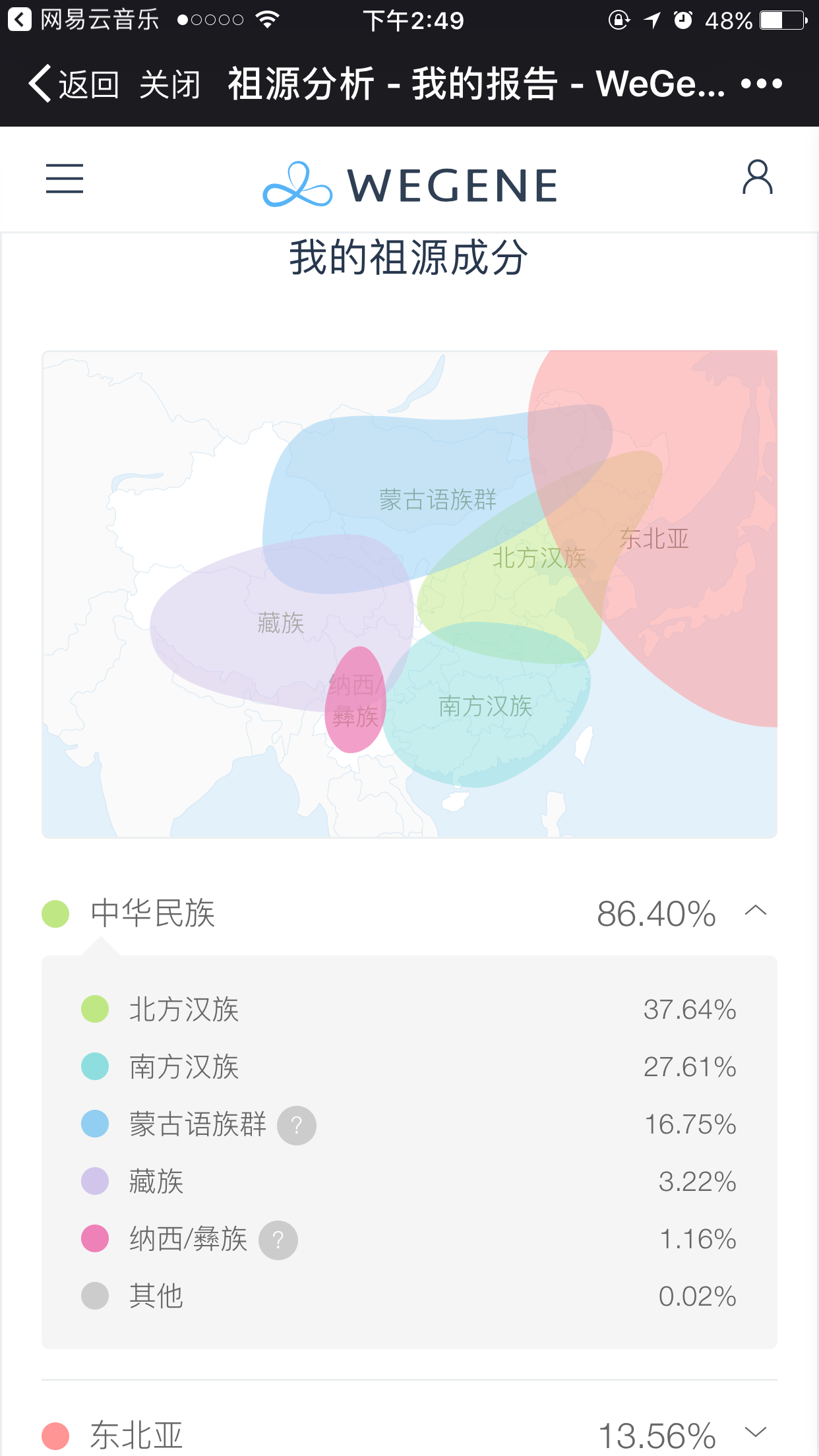The image size is (819, 1456).
Task: Open the hamburger menu
Action: tap(65, 179)
